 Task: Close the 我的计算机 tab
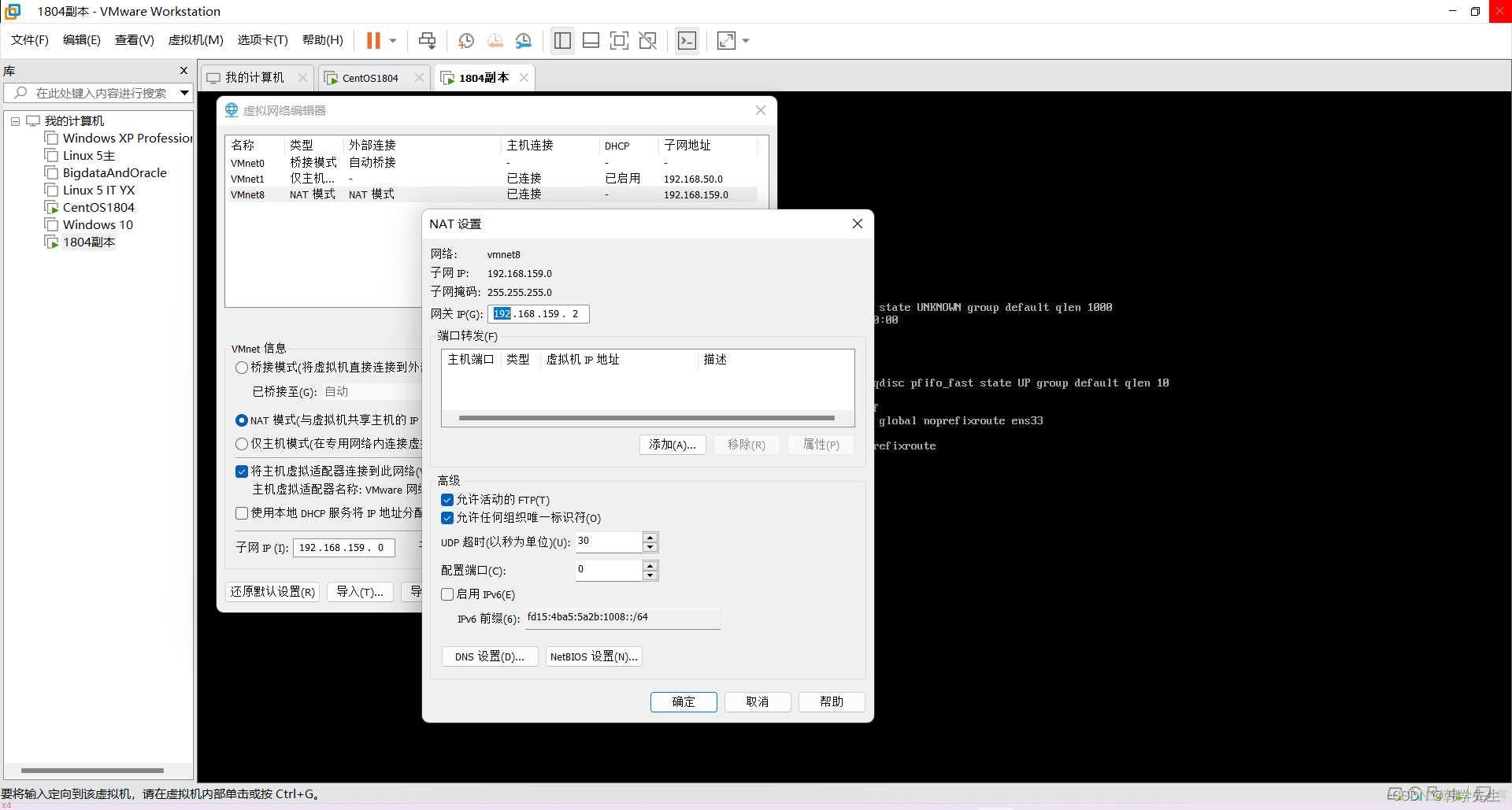pos(302,77)
